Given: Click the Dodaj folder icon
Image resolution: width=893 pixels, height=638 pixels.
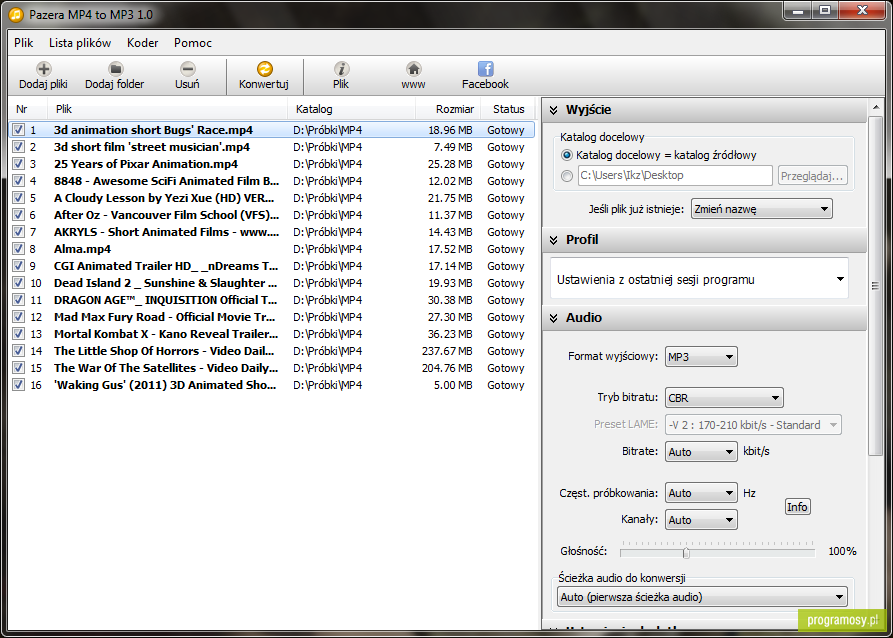Looking at the screenshot, I should click(115, 69).
